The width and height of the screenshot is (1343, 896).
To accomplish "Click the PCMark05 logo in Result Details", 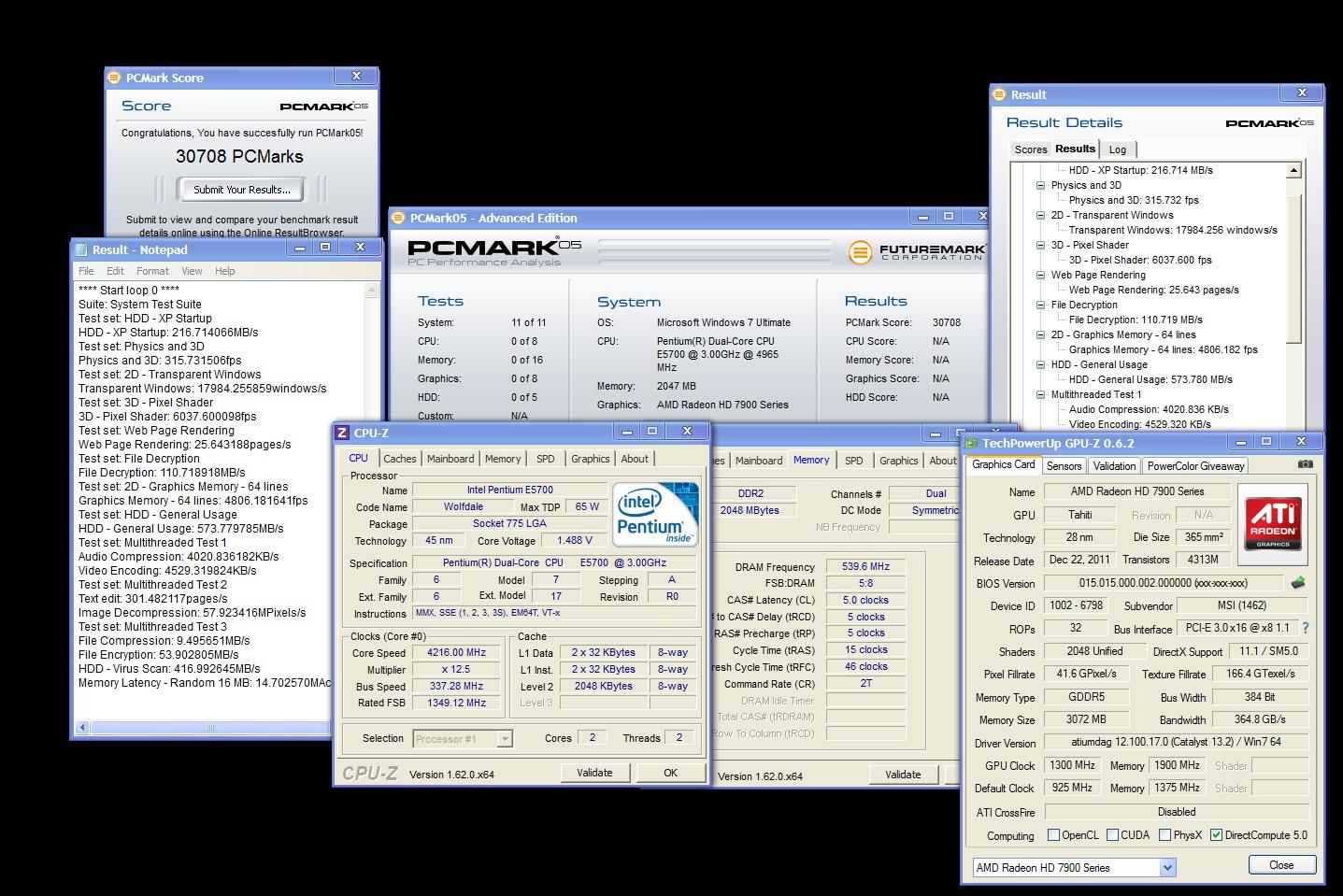I will click(1269, 123).
